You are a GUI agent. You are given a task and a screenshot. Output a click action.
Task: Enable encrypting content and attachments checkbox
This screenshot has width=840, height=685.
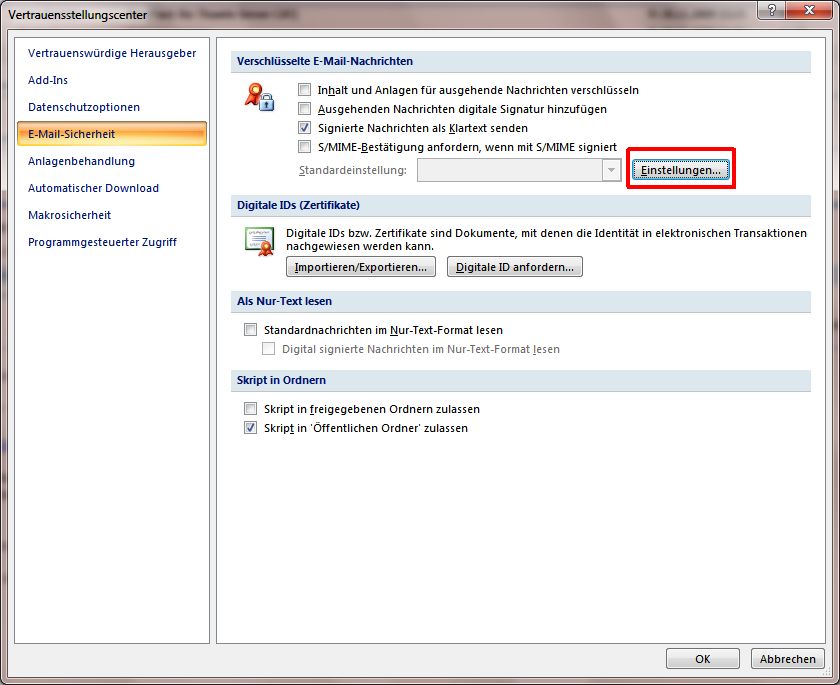tap(305, 90)
